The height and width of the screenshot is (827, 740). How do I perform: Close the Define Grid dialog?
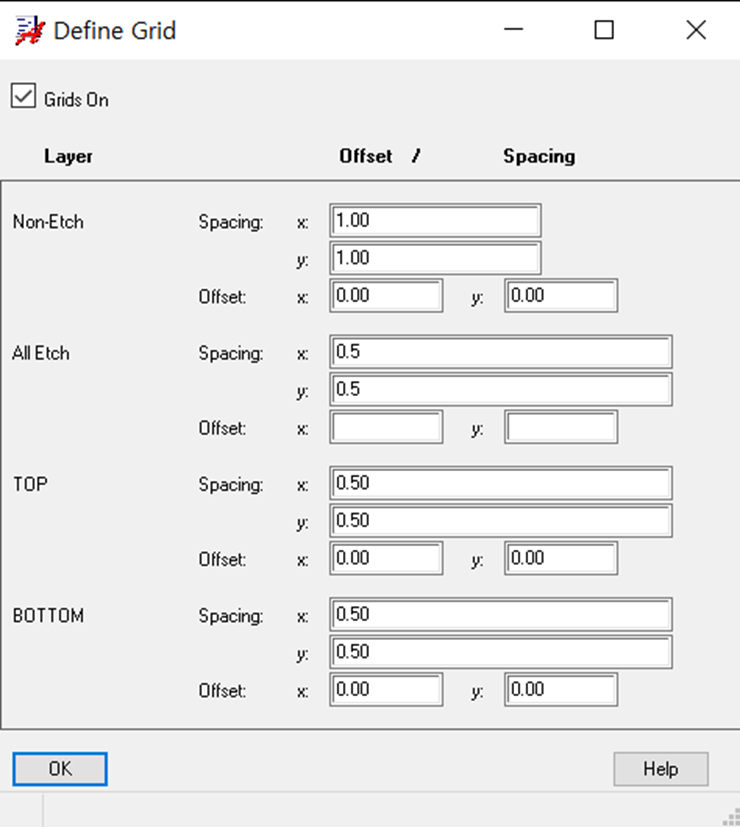pyautogui.click(x=696, y=30)
